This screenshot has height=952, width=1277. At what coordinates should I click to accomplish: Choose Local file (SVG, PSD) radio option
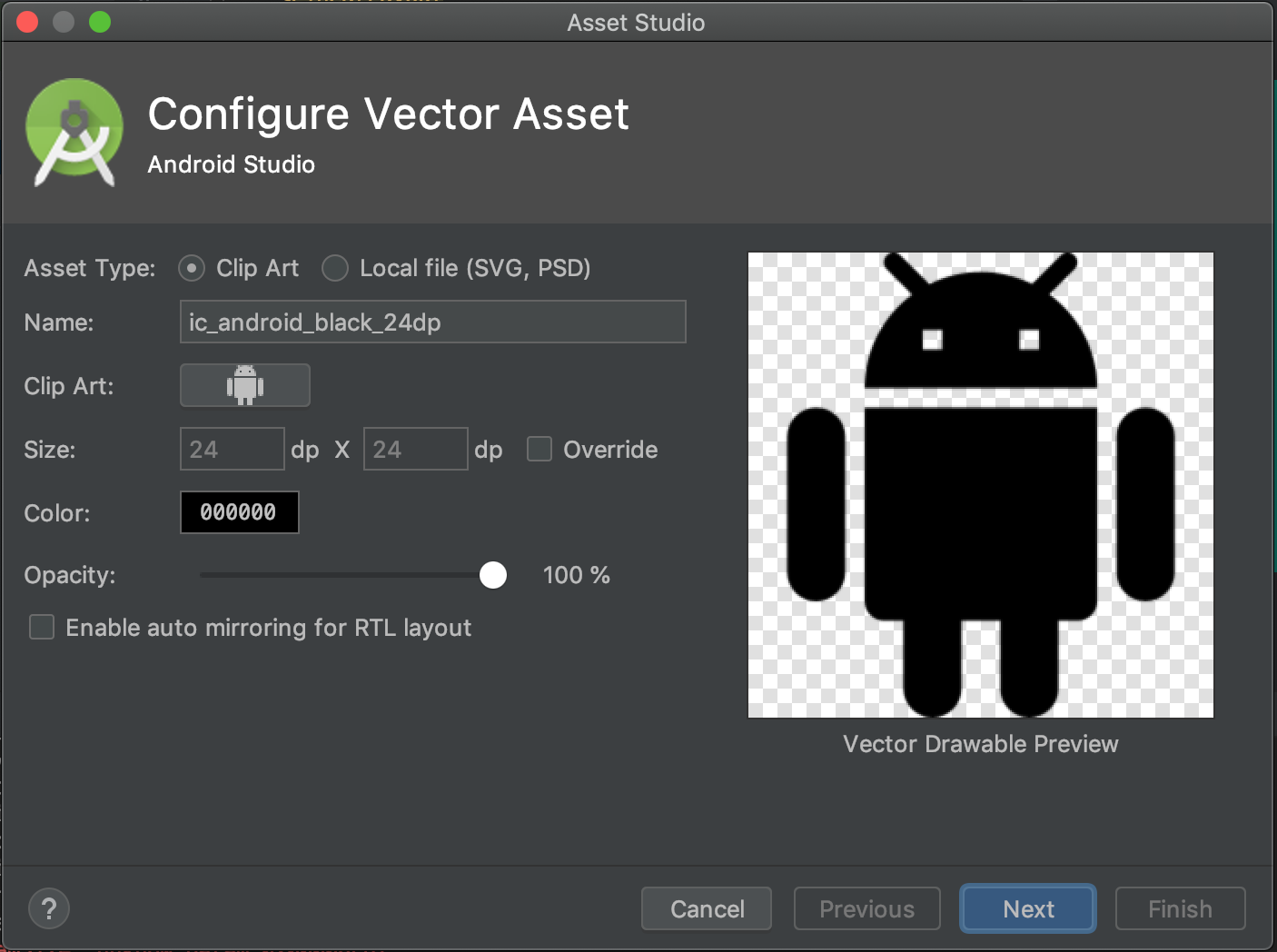(x=335, y=268)
